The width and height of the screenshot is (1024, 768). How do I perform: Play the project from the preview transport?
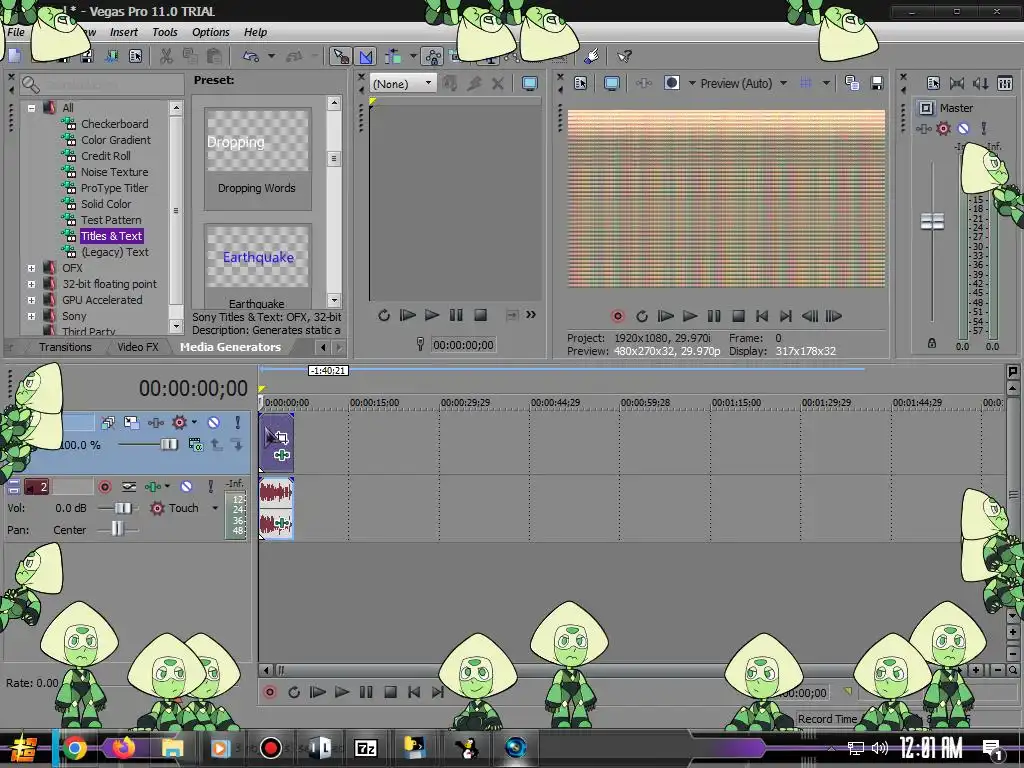(x=690, y=316)
